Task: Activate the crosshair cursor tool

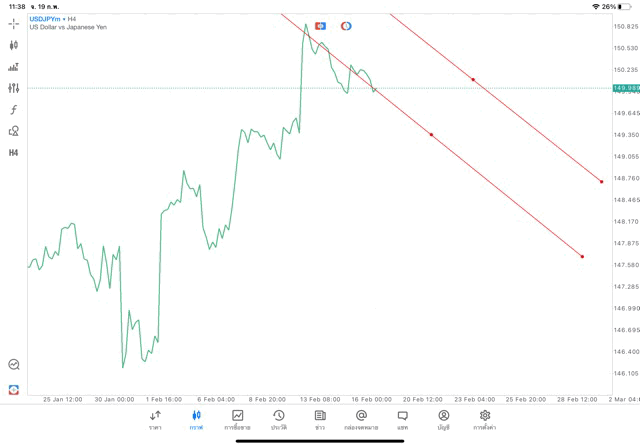Action: click(14, 23)
